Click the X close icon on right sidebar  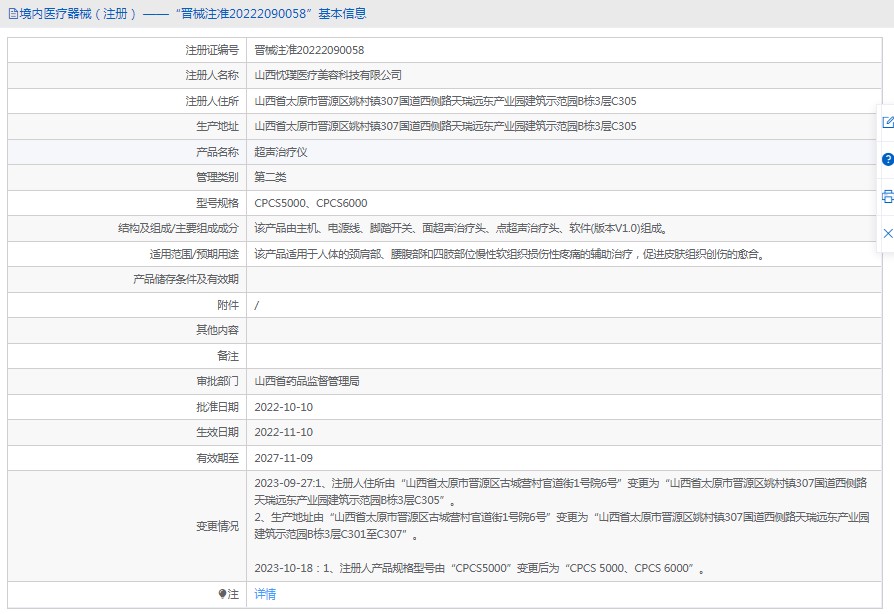pyautogui.click(x=887, y=233)
